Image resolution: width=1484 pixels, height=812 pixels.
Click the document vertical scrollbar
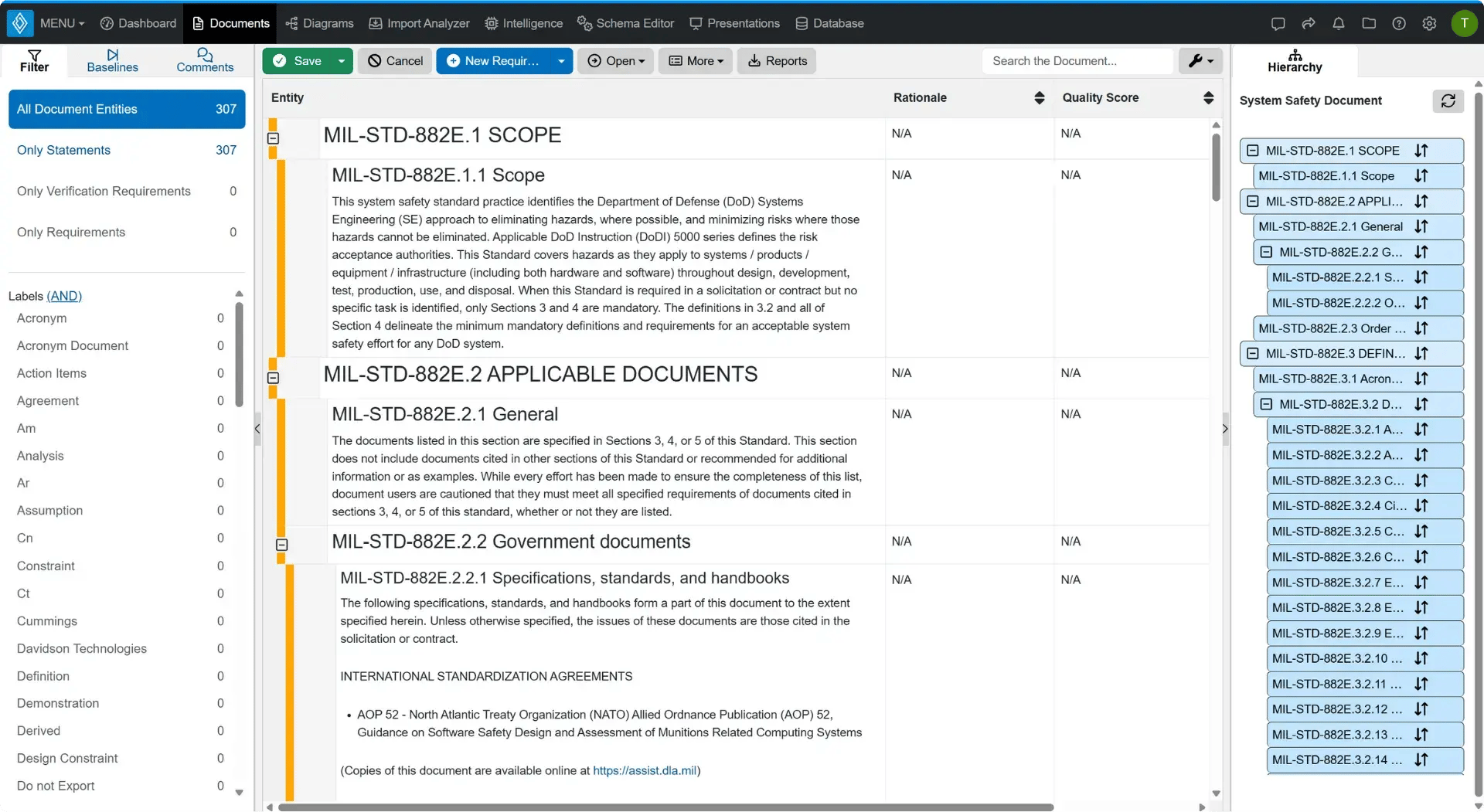tap(1216, 166)
